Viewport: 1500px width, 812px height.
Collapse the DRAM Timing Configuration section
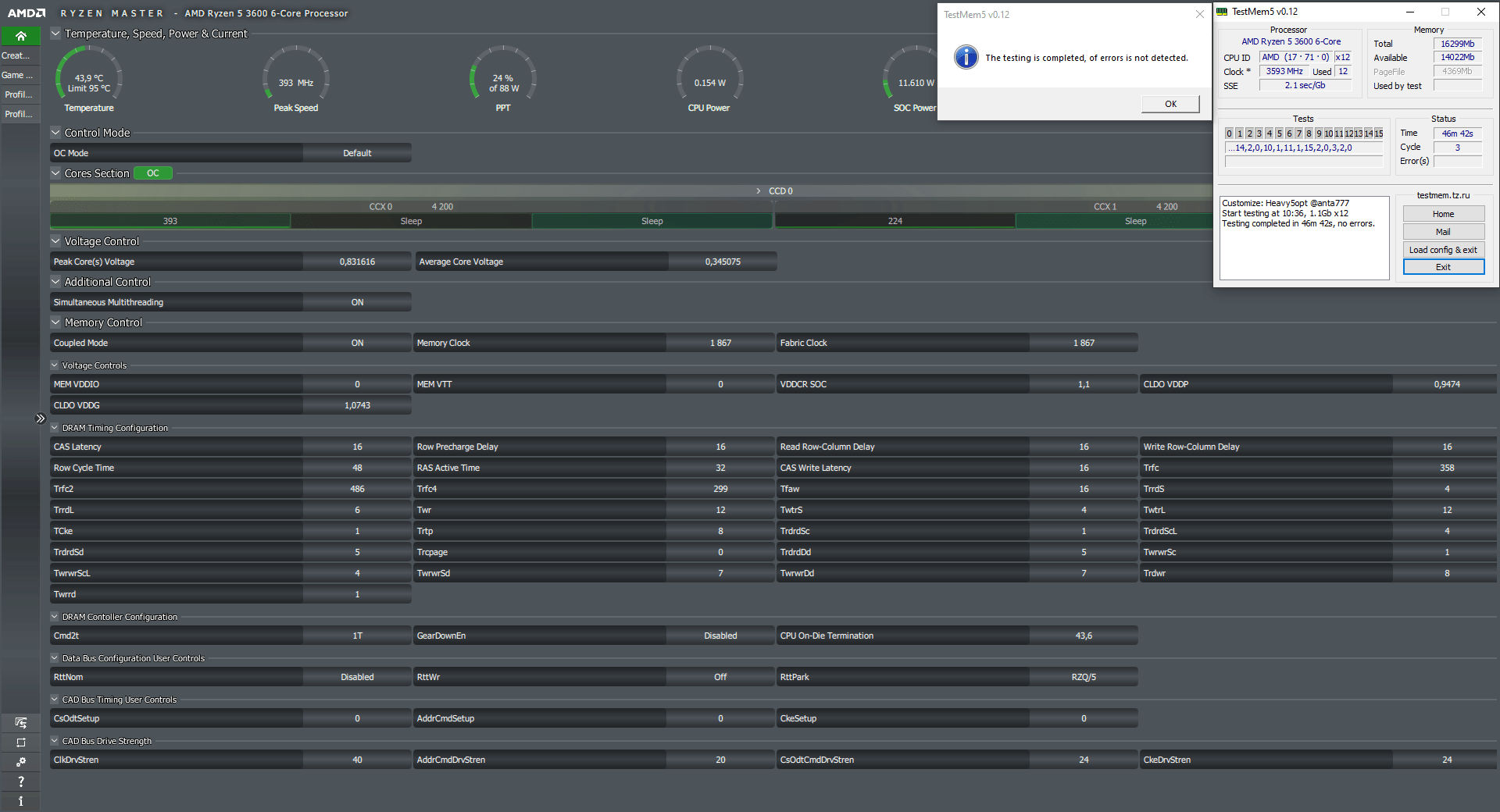55,428
